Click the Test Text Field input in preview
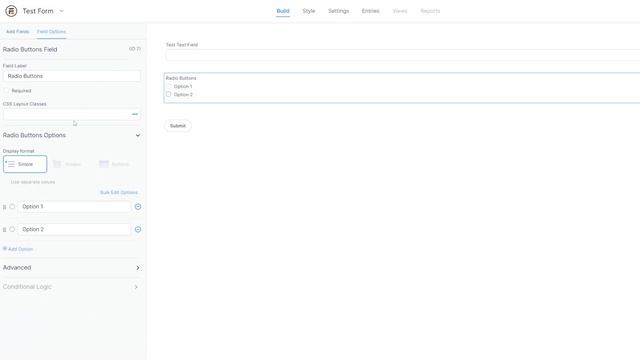 [403, 55]
